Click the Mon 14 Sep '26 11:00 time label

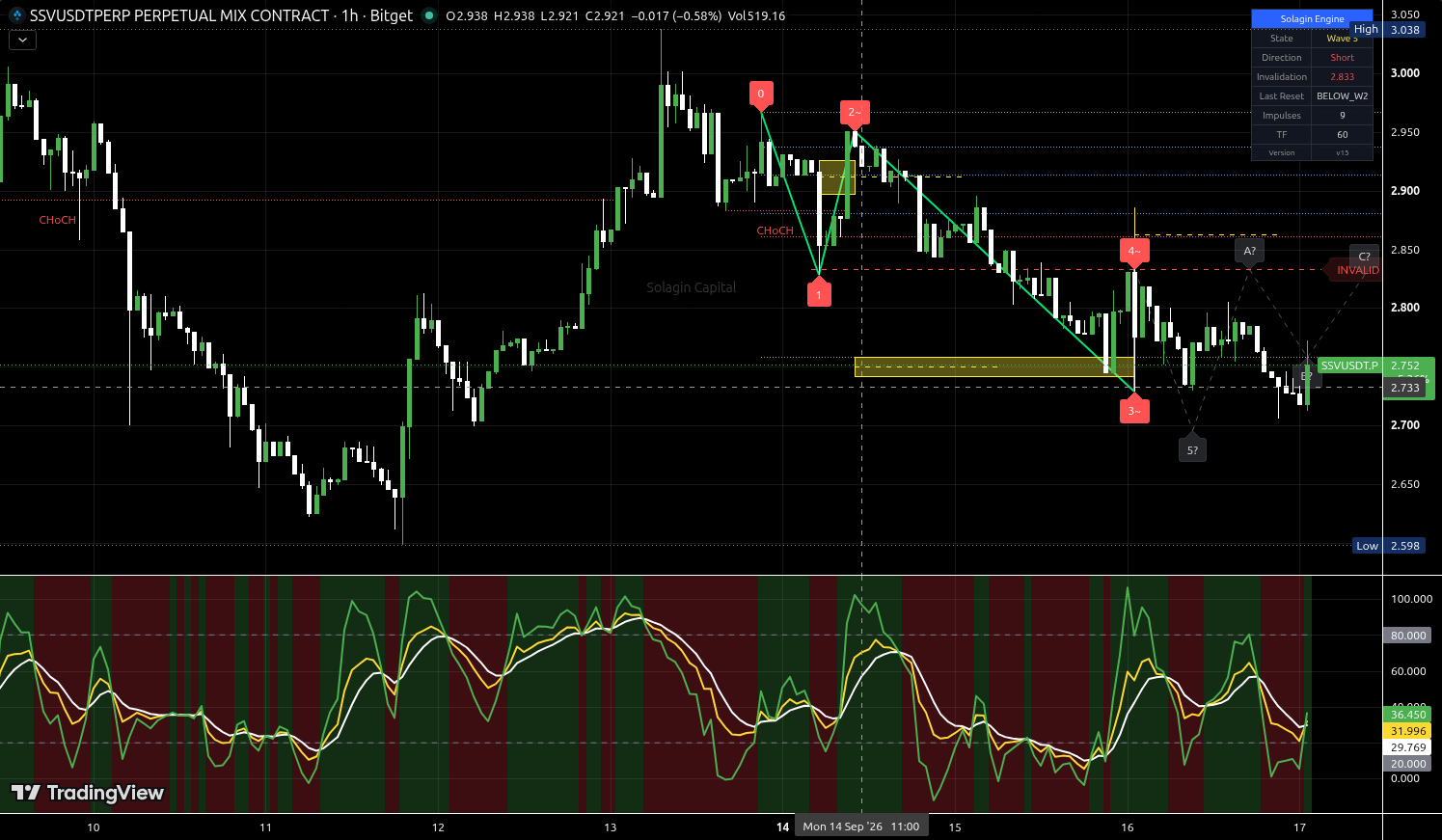pos(861,826)
